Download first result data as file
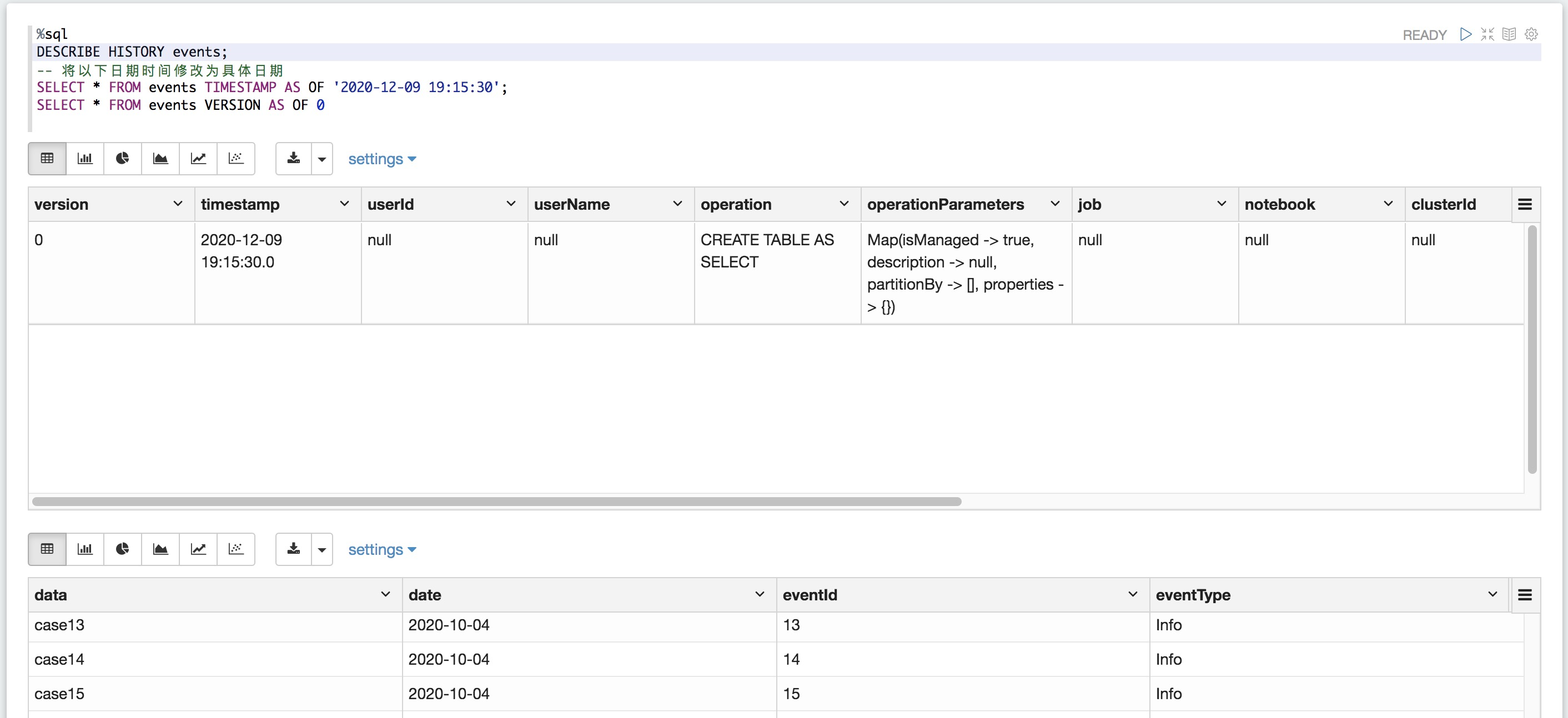Viewport: 1568px width, 718px height. tap(293, 159)
